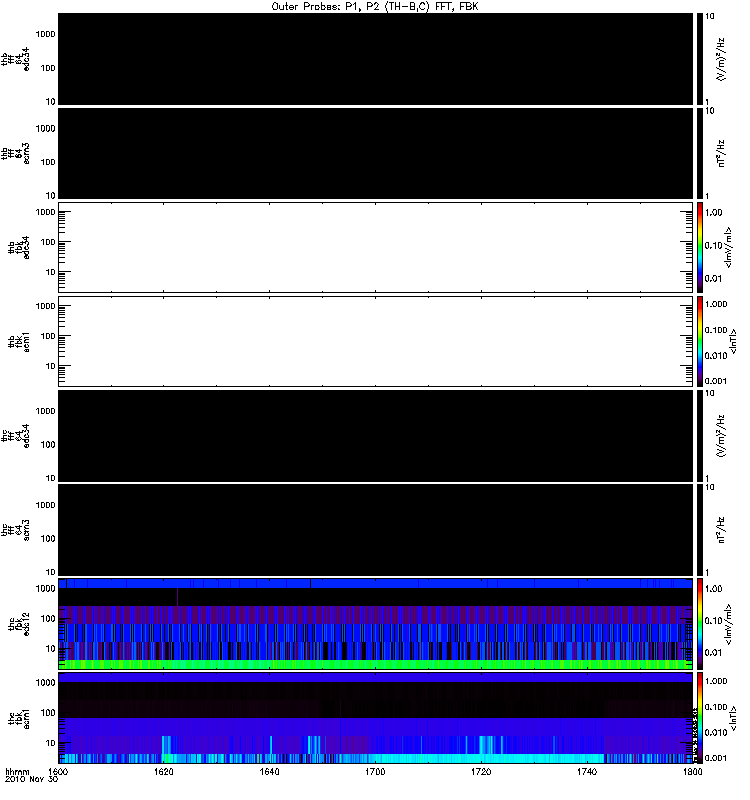This screenshot has width=750, height=800.
Task: Click the <|mV/m|> unit label of thb fbk edc34
Action: pos(728,247)
